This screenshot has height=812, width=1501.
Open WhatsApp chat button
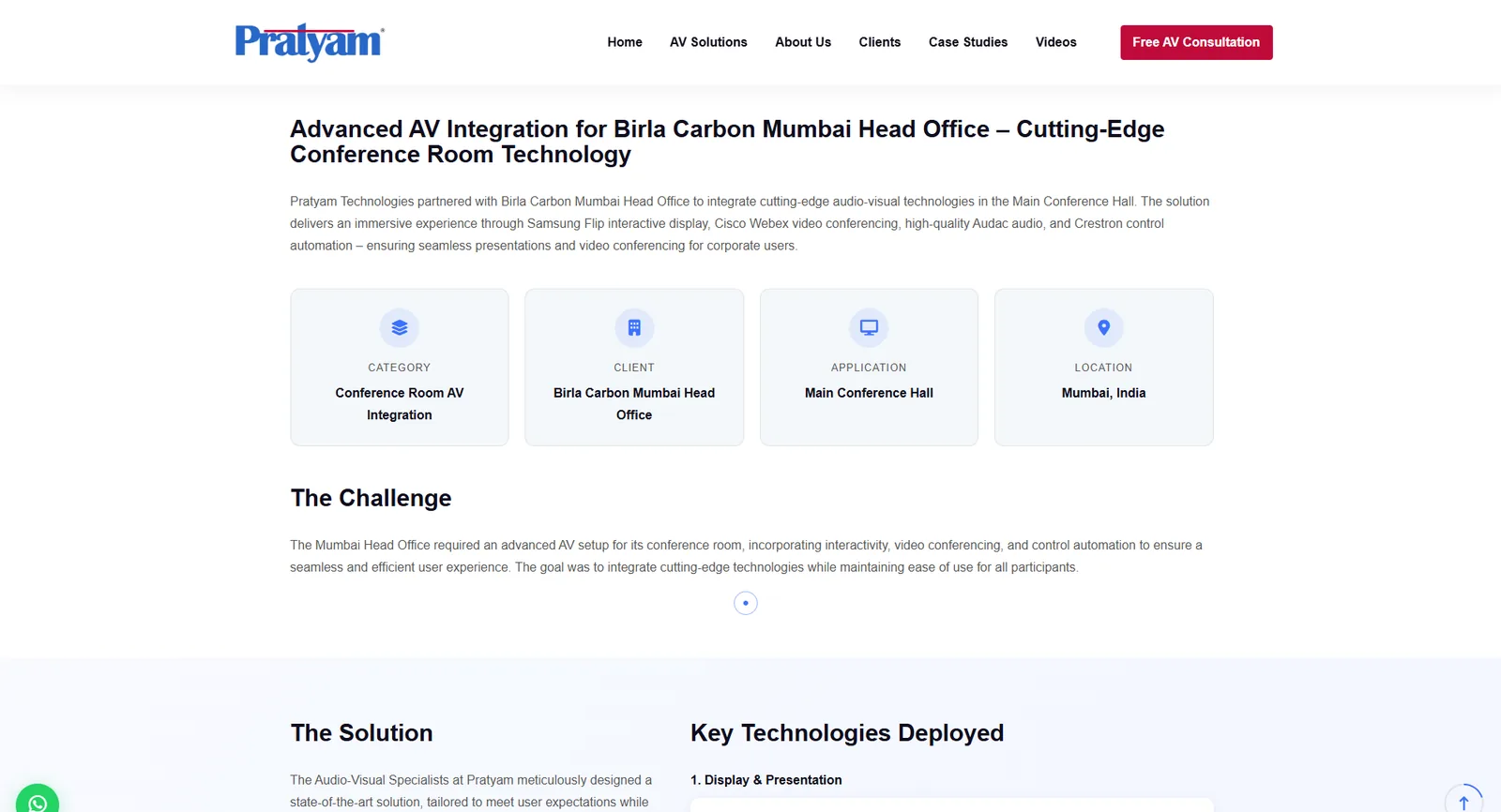(38, 800)
